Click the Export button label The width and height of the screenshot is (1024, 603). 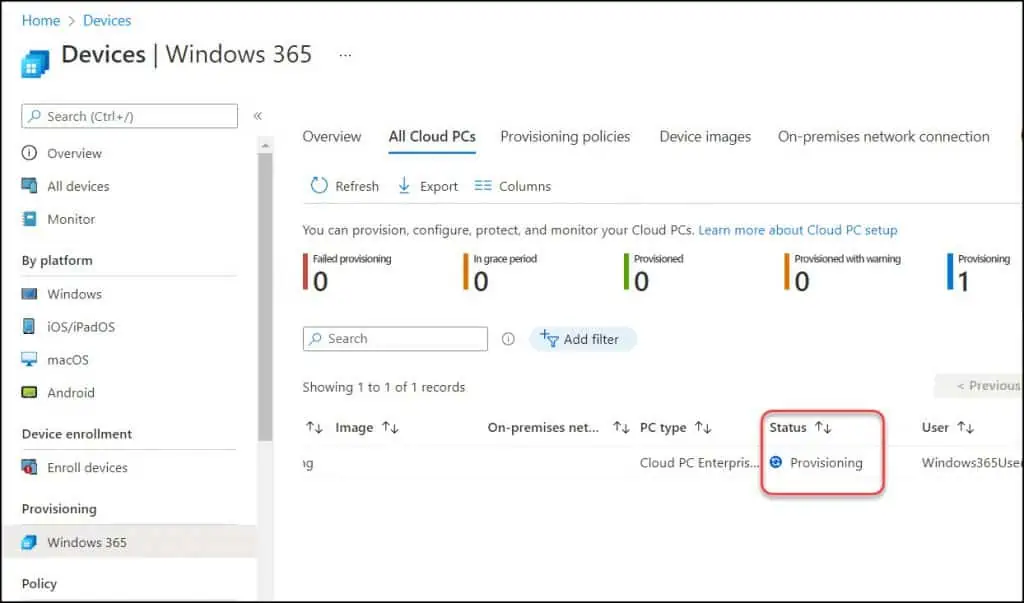pos(439,186)
